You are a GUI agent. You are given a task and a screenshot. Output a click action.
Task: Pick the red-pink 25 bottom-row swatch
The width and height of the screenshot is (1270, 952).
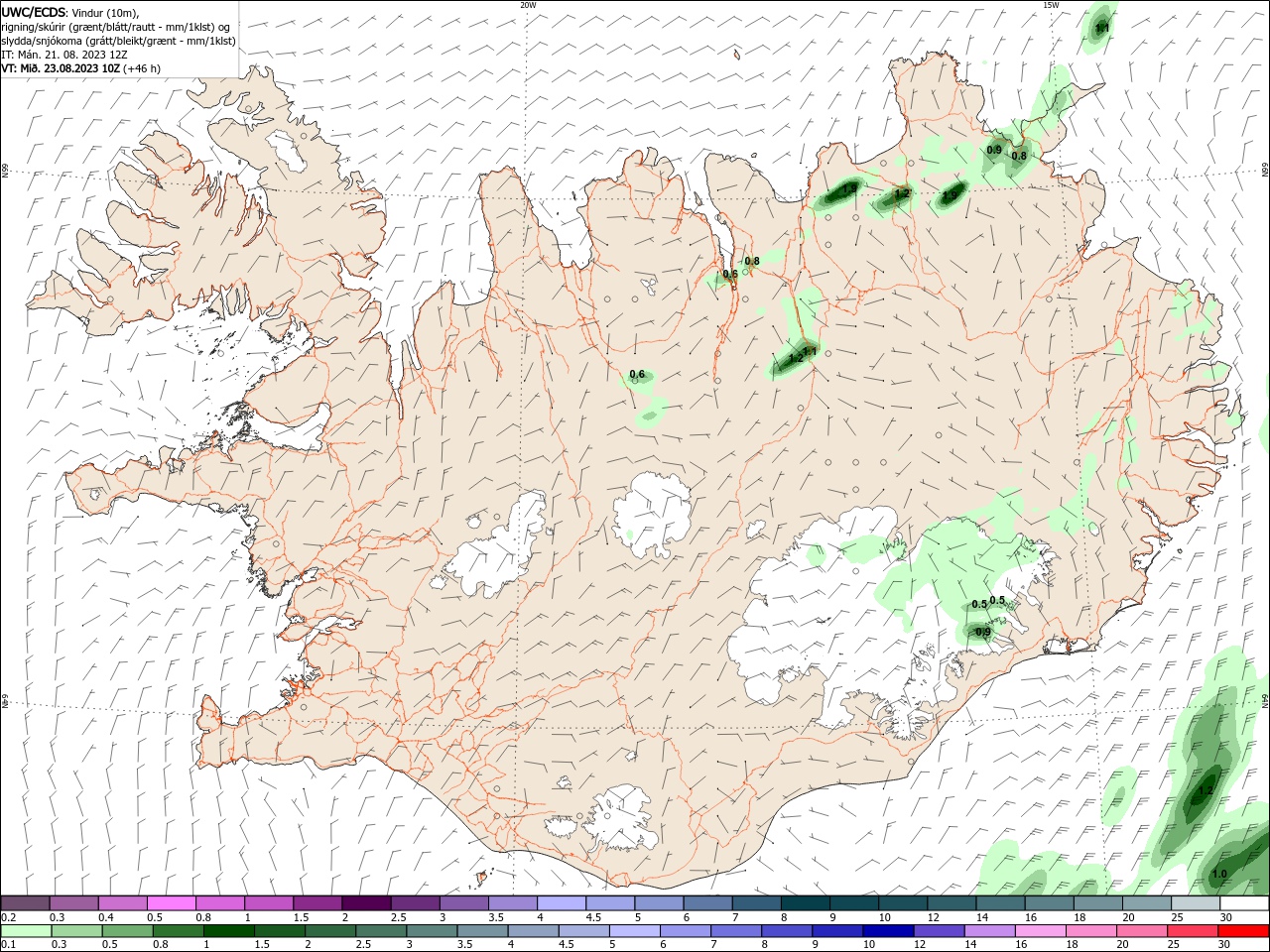coord(1194,931)
